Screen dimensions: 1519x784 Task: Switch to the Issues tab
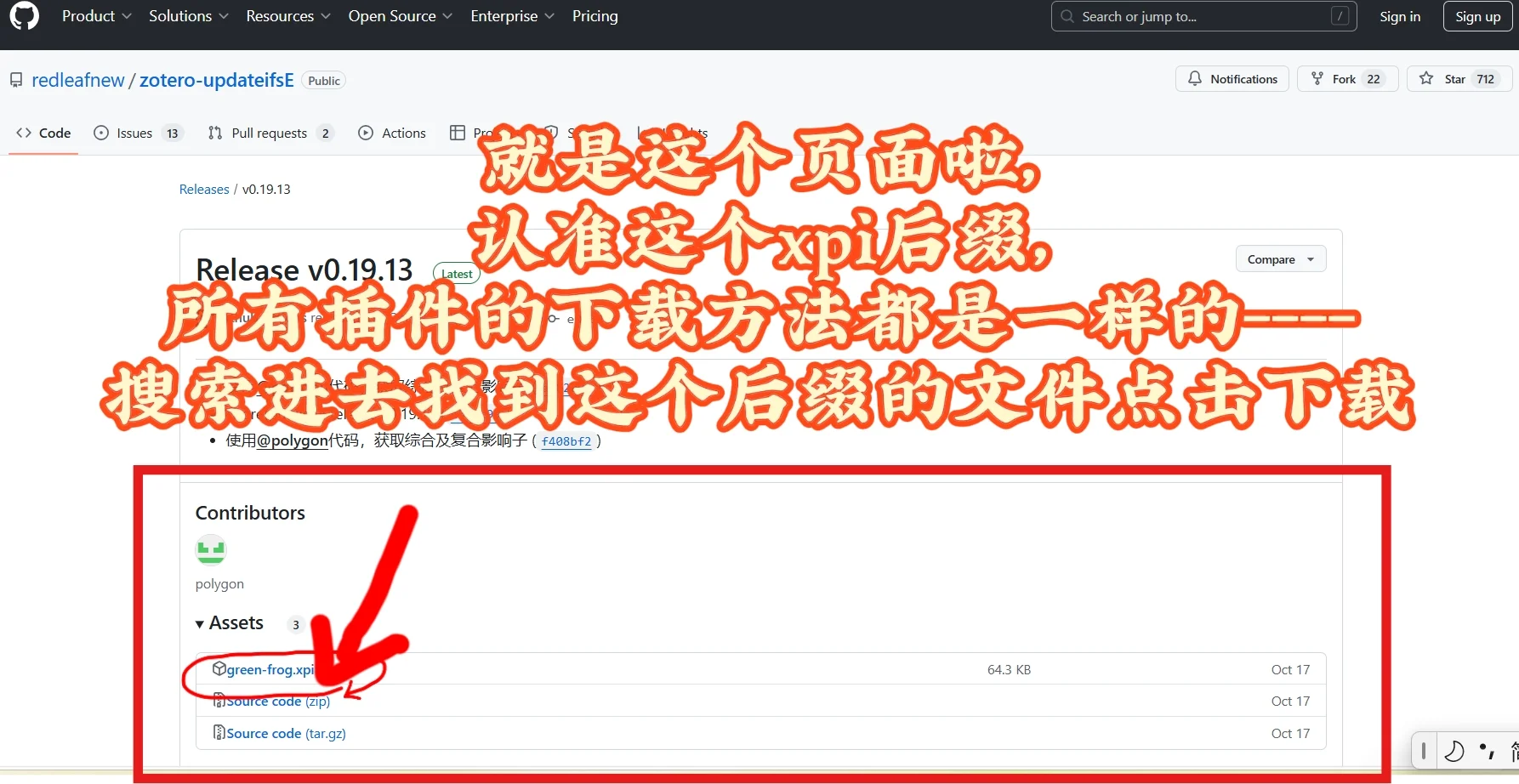134,133
